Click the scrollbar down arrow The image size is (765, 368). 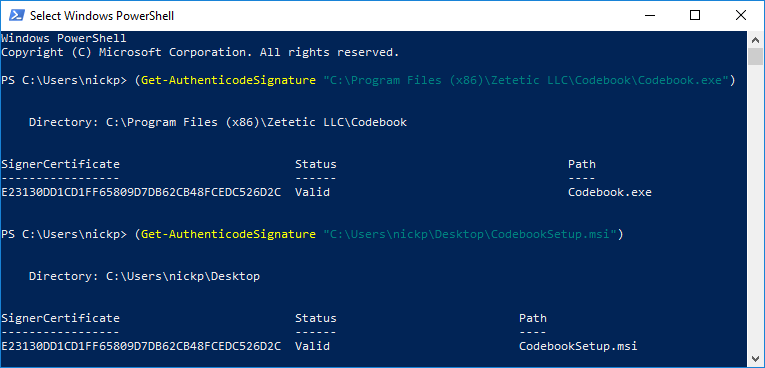tap(756, 358)
